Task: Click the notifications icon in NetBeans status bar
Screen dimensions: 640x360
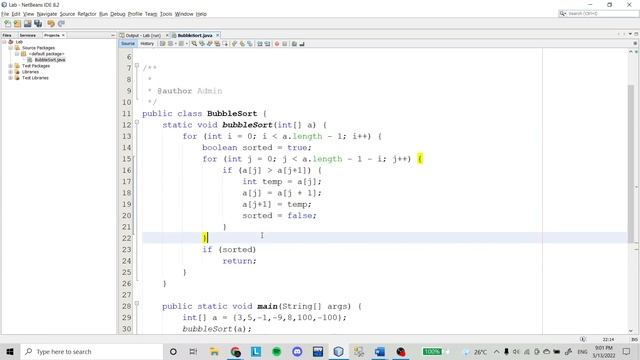Action: [x=583, y=339]
